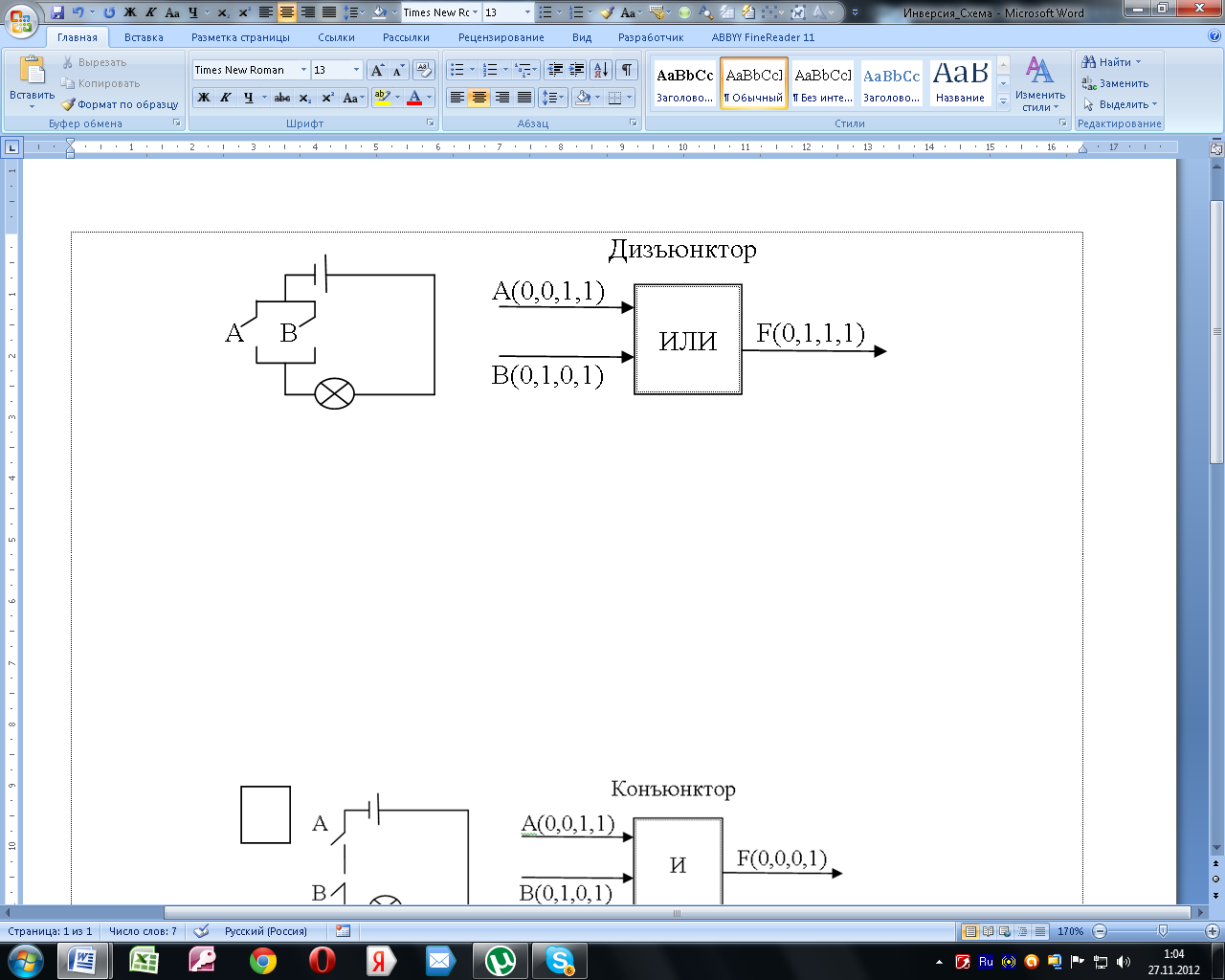Open the font color dropdown arrow

point(429,98)
